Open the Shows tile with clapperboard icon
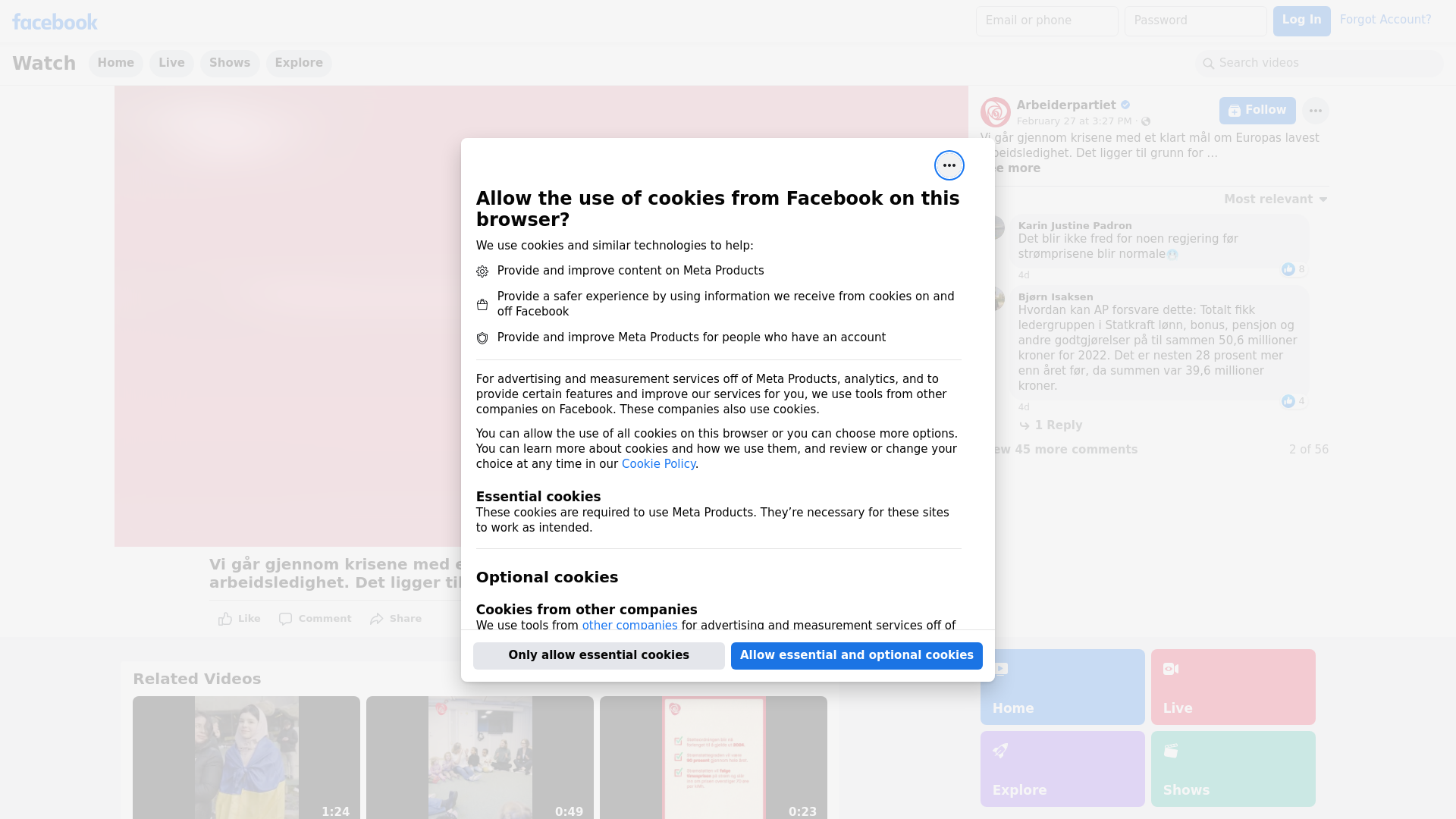Image resolution: width=1456 pixels, height=819 pixels. click(1232, 769)
